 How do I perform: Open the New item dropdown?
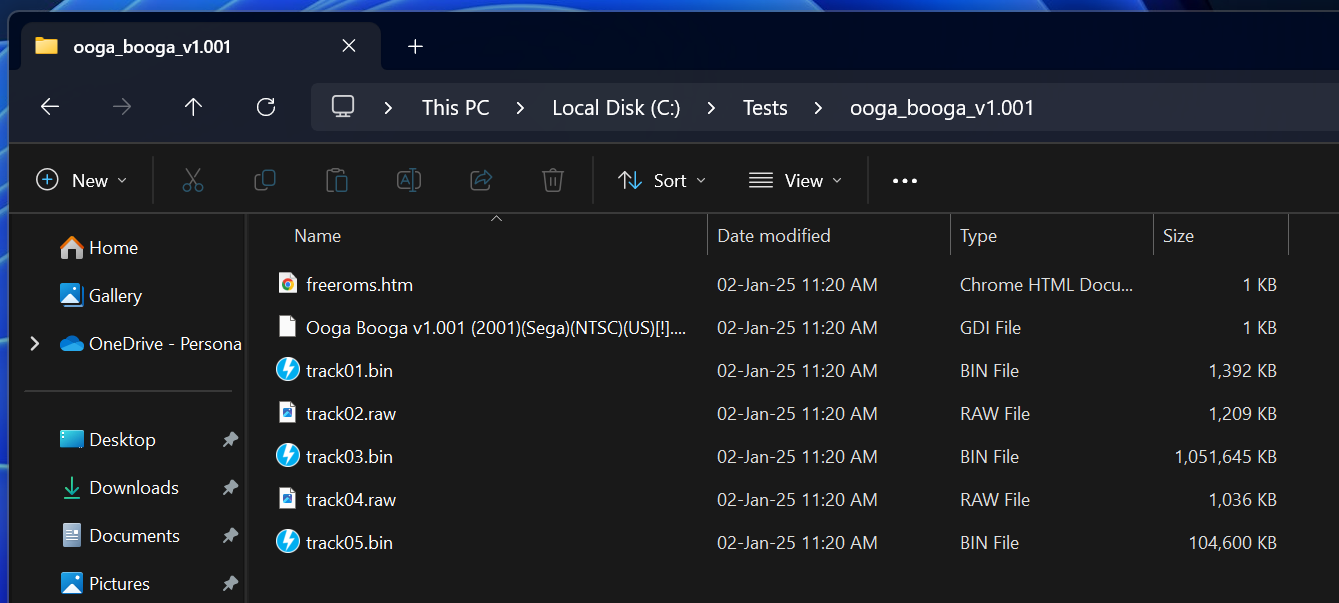click(x=82, y=180)
